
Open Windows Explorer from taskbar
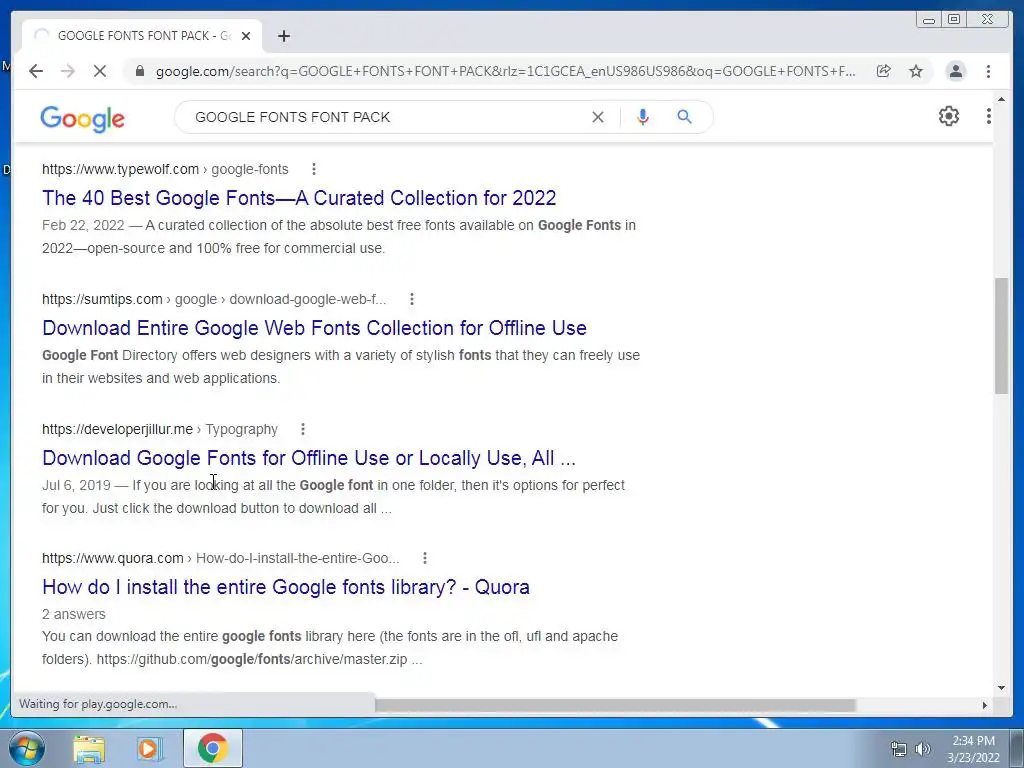click(89, 748)
